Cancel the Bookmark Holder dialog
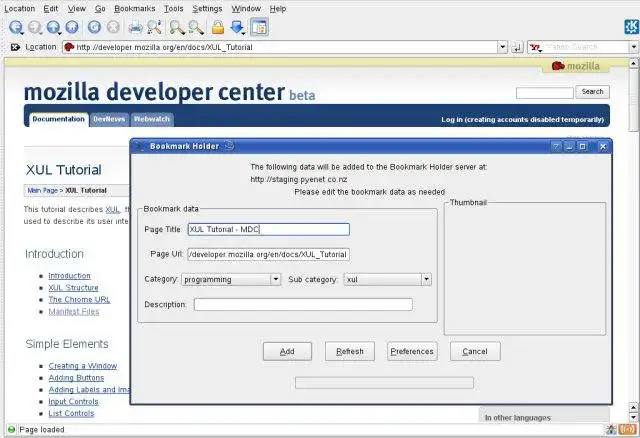Screen dimensions: 640x438 point(475,351)
